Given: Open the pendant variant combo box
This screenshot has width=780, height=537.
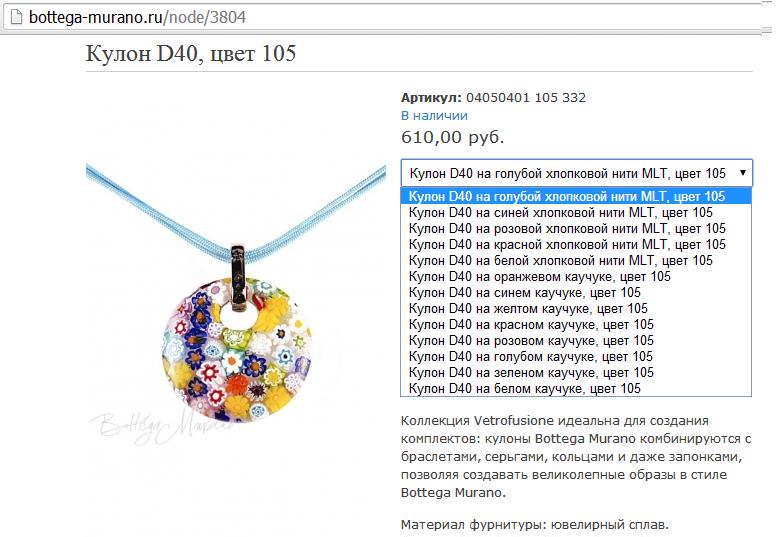Looking at the screenshot, I should point(577,173).
